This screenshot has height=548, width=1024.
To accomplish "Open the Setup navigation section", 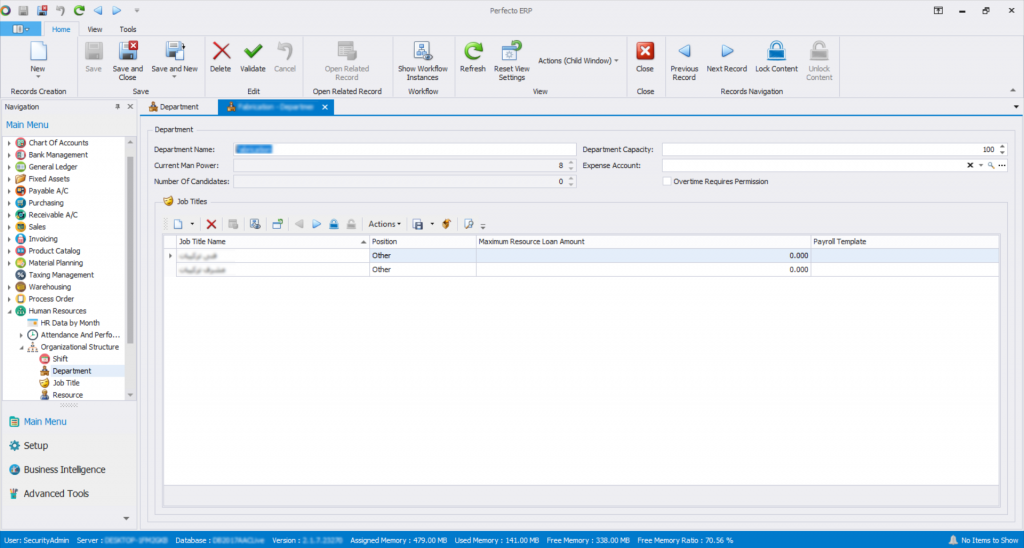I will [35, 445].
